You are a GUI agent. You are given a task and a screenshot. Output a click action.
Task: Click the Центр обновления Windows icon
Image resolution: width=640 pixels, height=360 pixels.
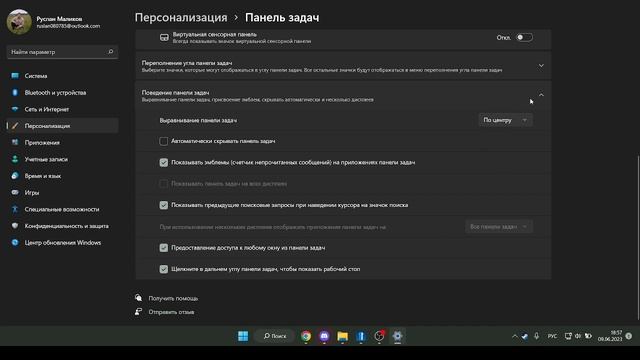[x=15, y=242]
